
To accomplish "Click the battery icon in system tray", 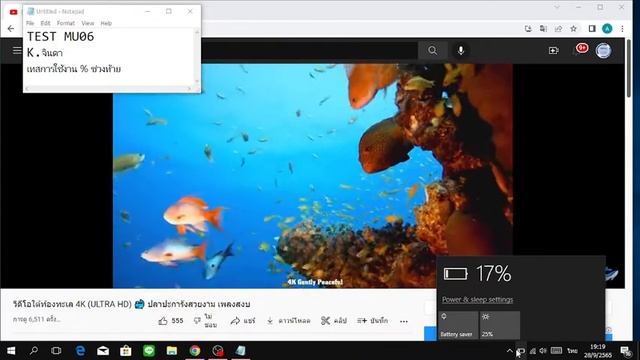I will pos(521,351).
